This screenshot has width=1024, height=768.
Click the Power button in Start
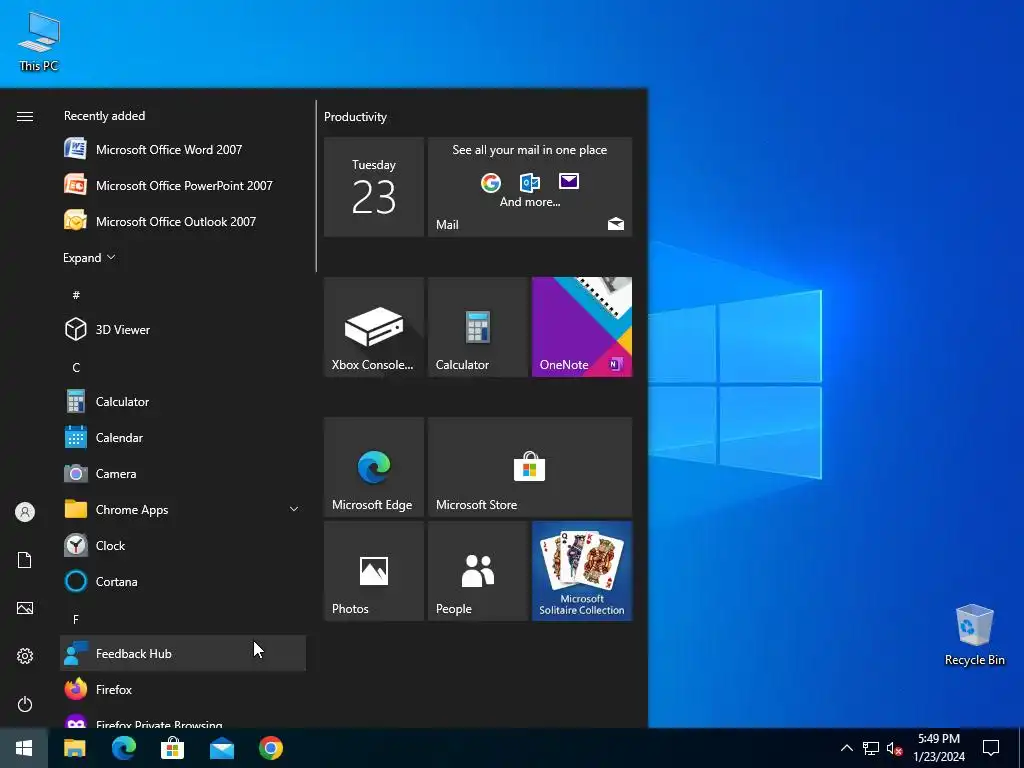click(25, 704)
